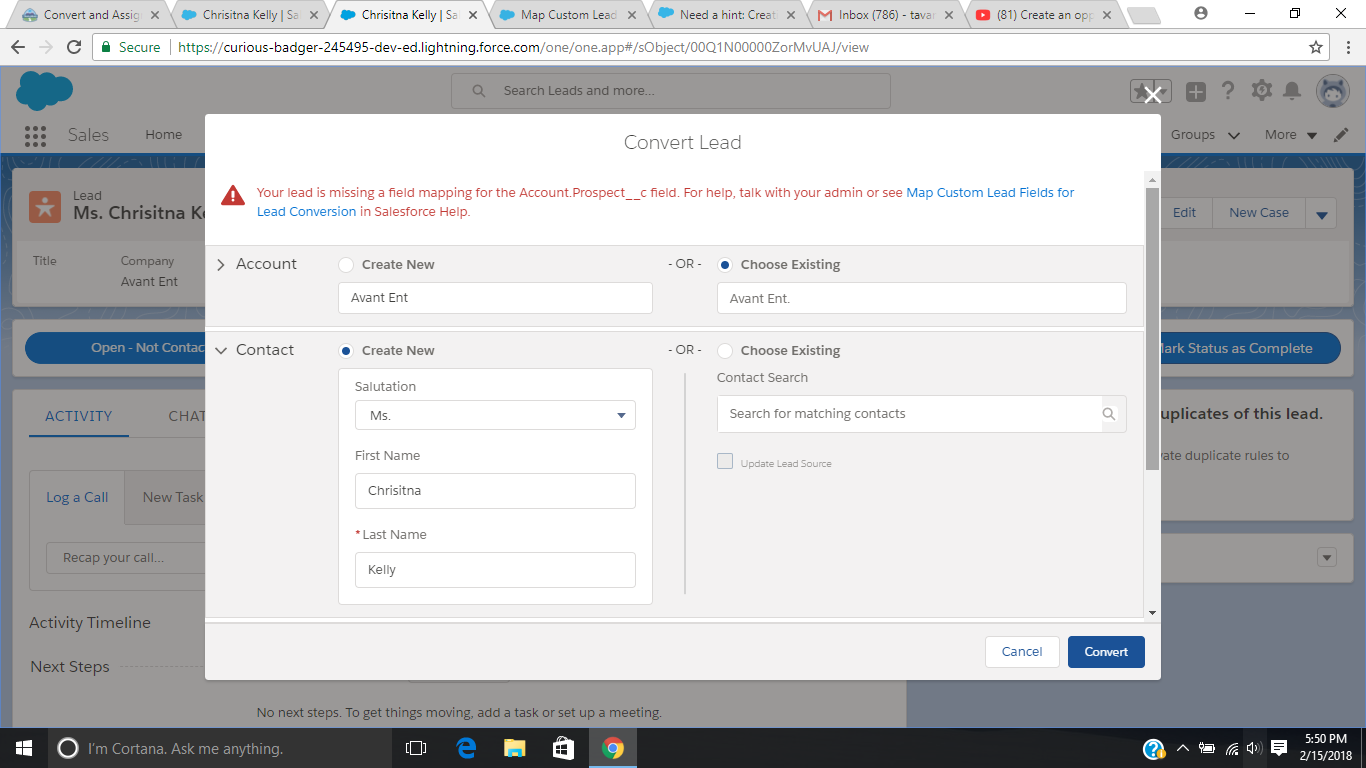Click the new account name field Avant Ent
Viewport: 1366px width, 768px height.
pos(495,298)
